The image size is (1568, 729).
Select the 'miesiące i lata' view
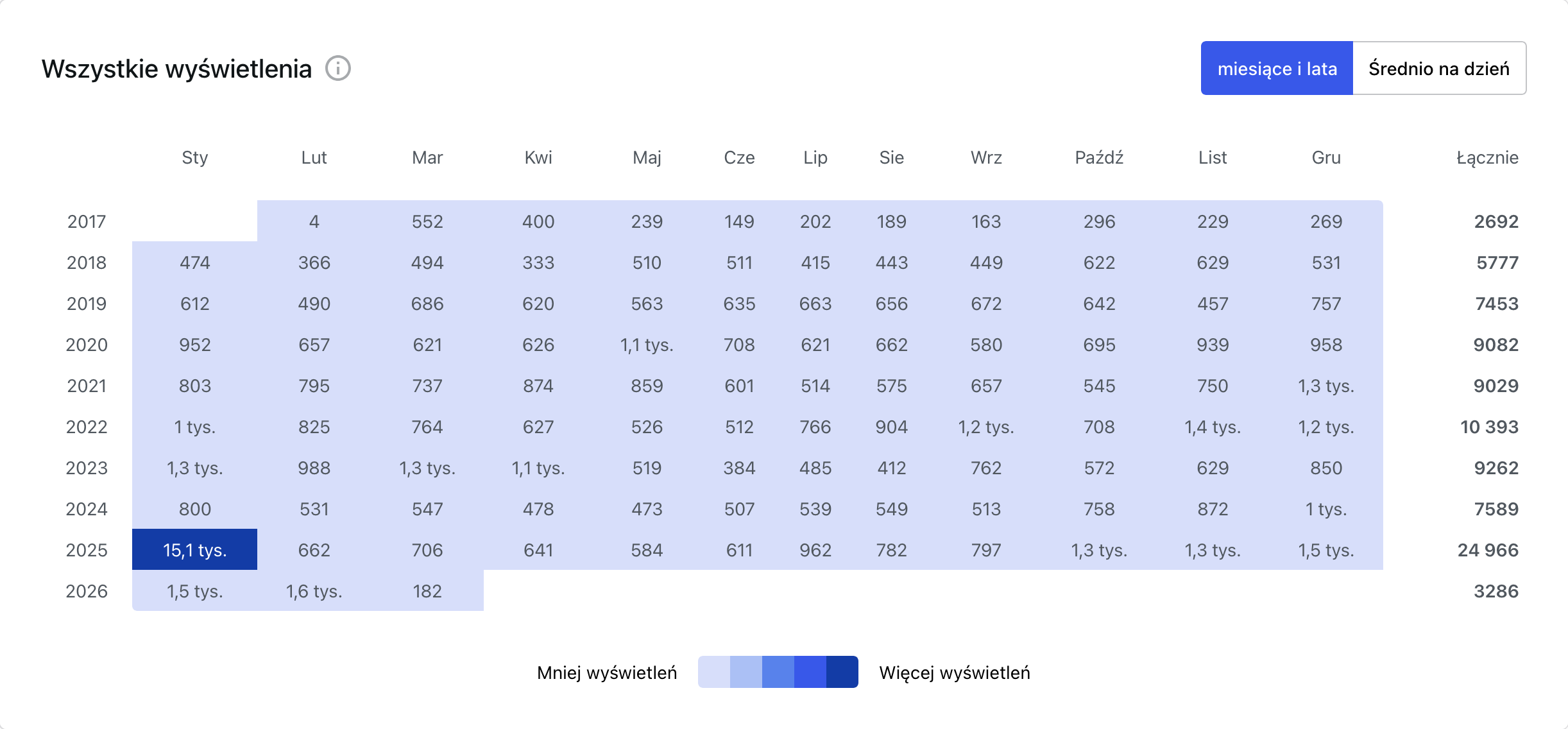point(1277,69)
